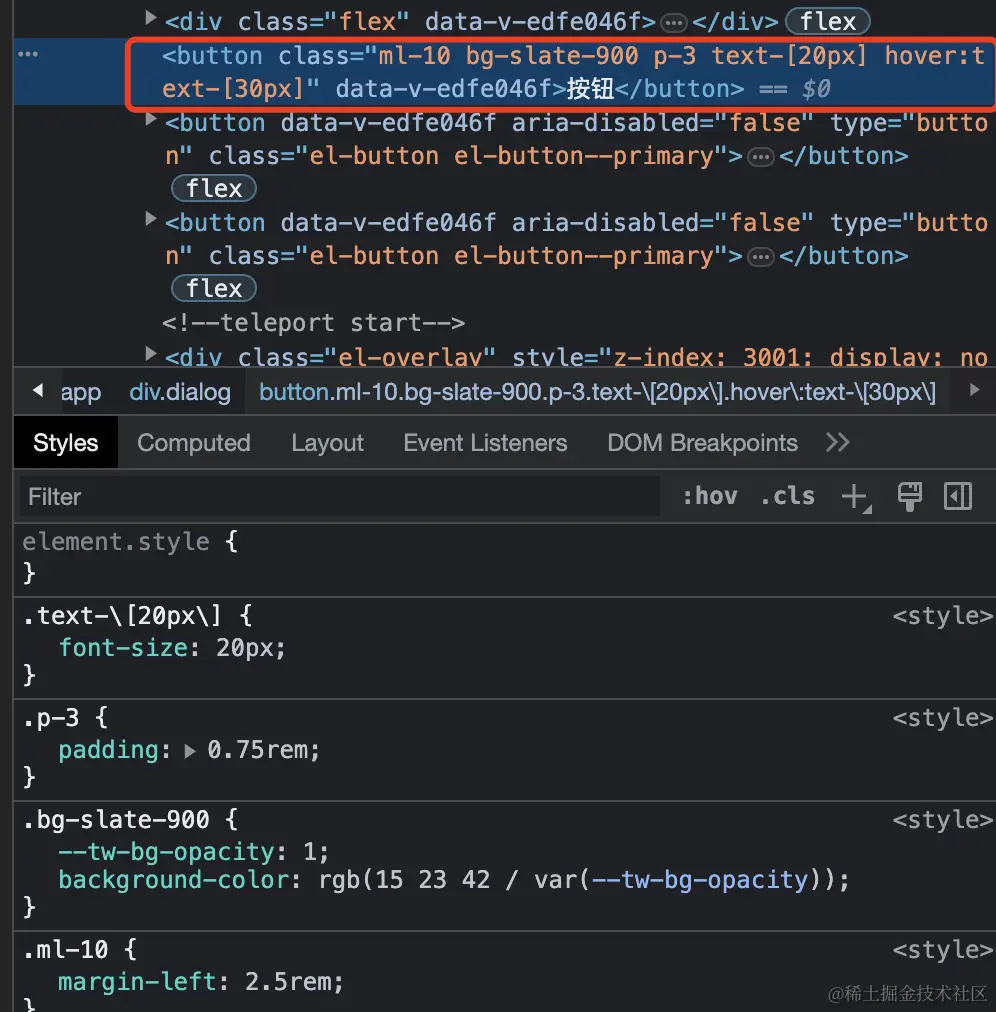Screen dimensions: 996x1012
Task: Click the new style rule plus icon
Action: [856, 497]
